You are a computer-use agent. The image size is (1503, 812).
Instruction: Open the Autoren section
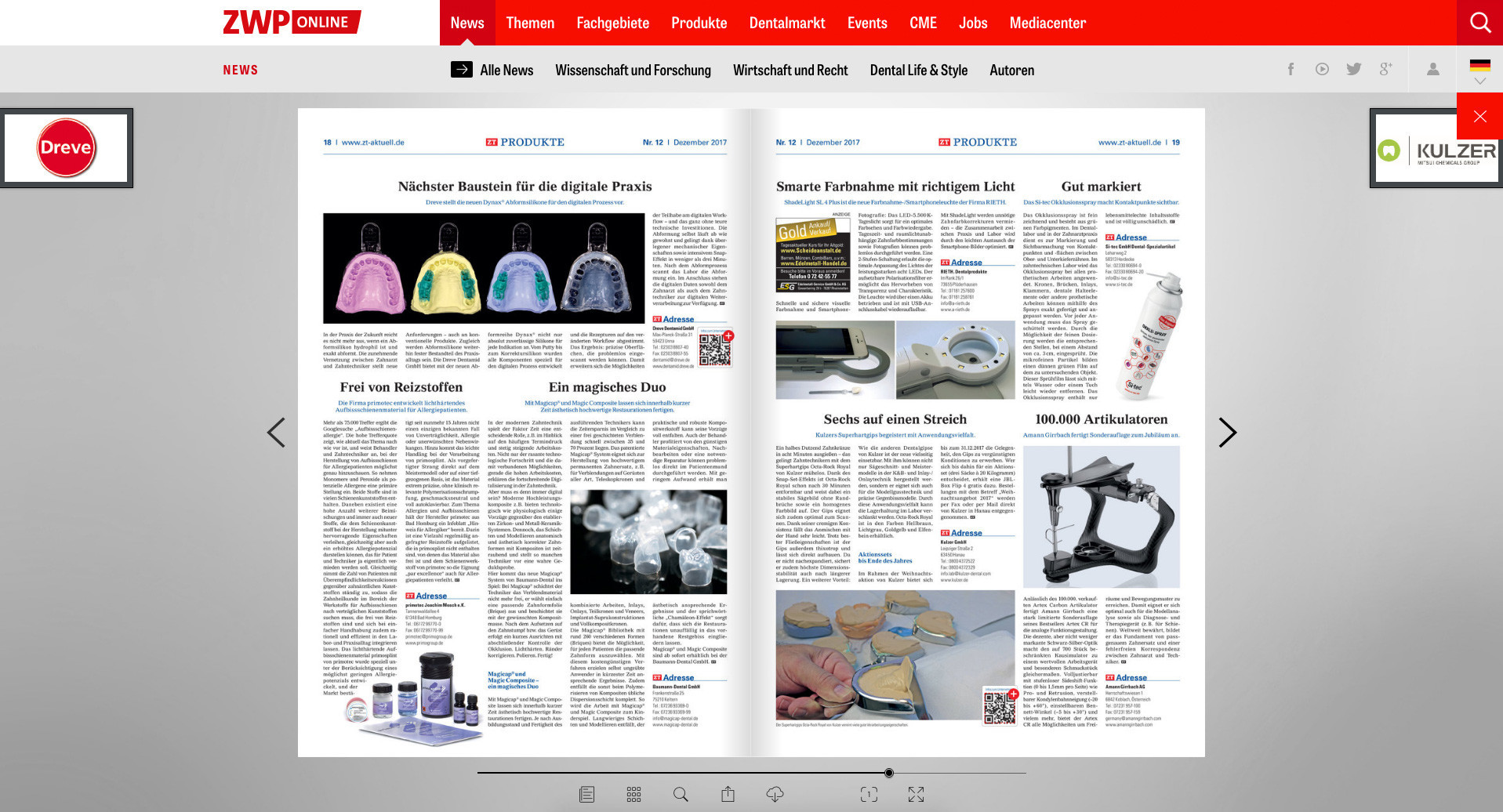1011,70
